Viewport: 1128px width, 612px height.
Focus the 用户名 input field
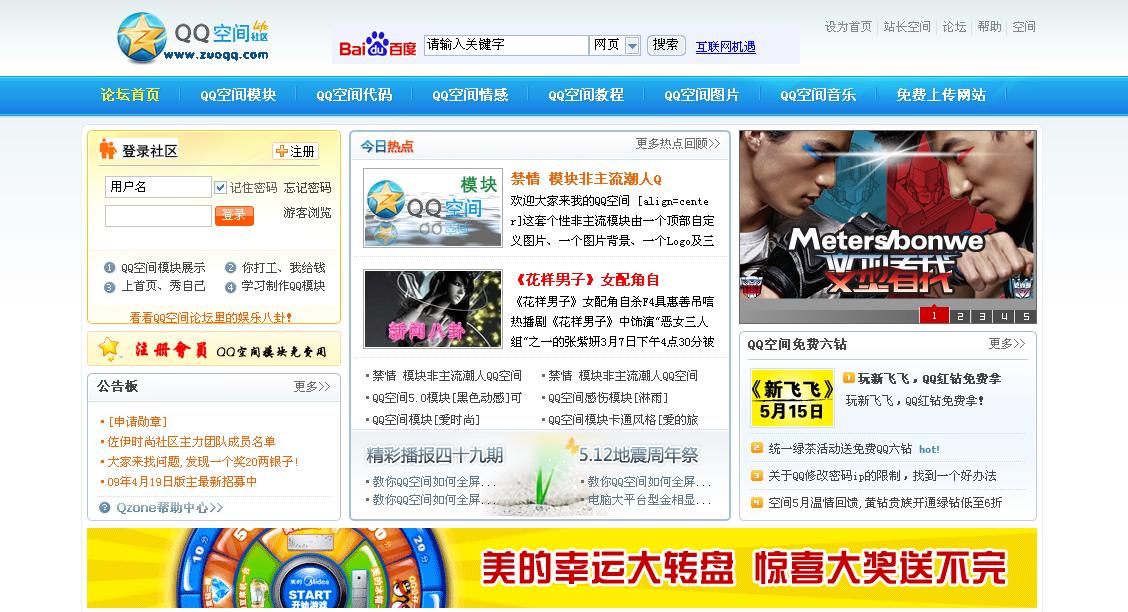click(158, 187)
